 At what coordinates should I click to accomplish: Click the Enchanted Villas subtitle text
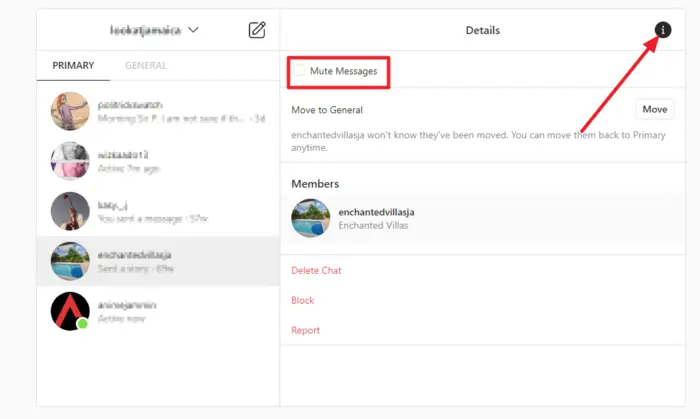pyautogui.click(x=373, y=225)
